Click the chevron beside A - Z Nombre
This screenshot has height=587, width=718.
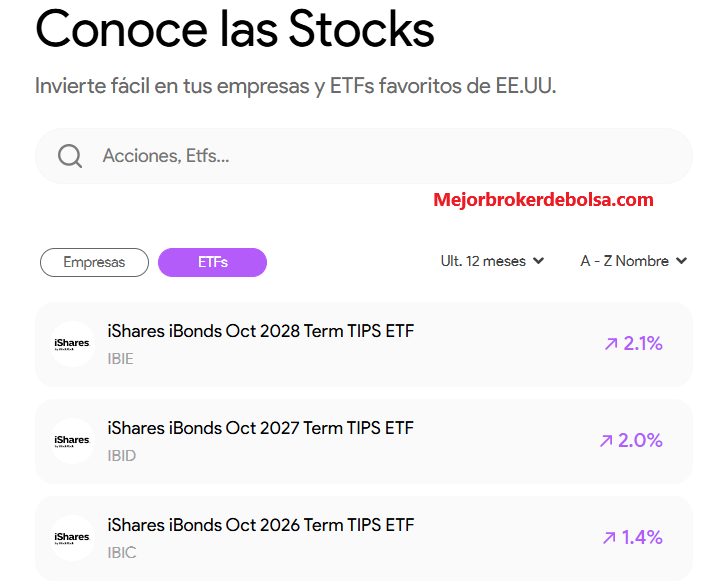pos(682,261)
